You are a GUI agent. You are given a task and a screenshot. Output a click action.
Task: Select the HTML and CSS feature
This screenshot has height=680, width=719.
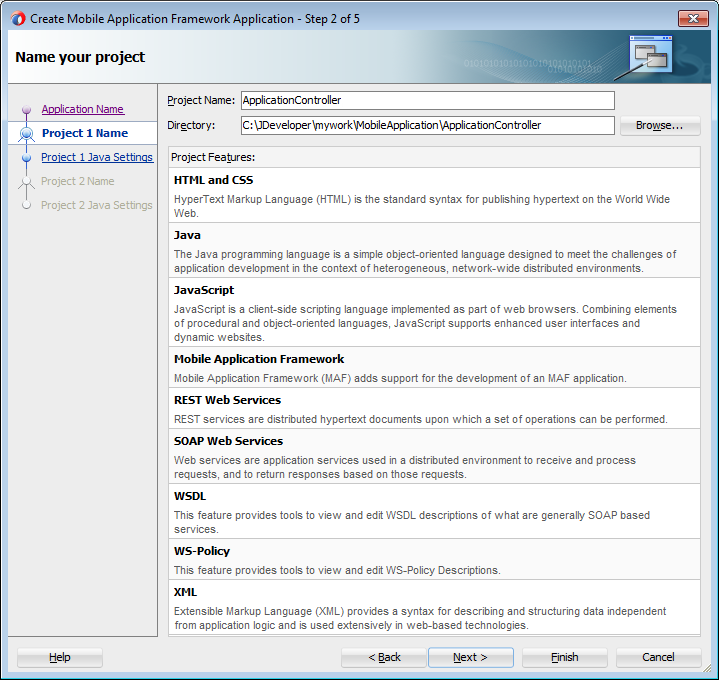434,195
